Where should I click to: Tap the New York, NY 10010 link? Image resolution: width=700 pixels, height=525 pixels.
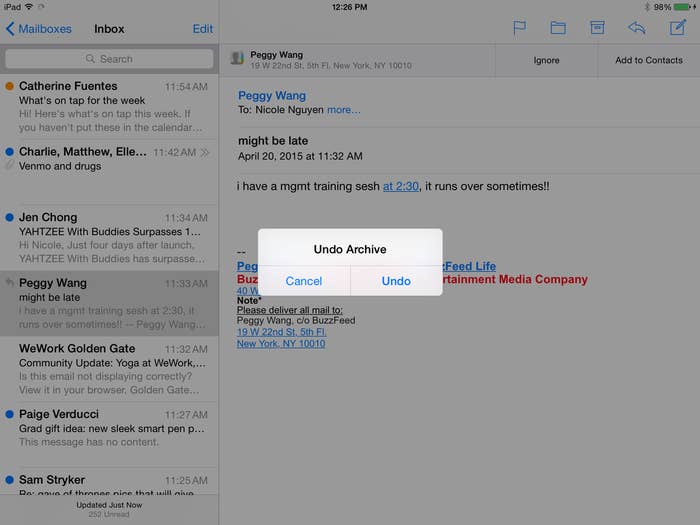pyautogui.click(x=281, y=344)
